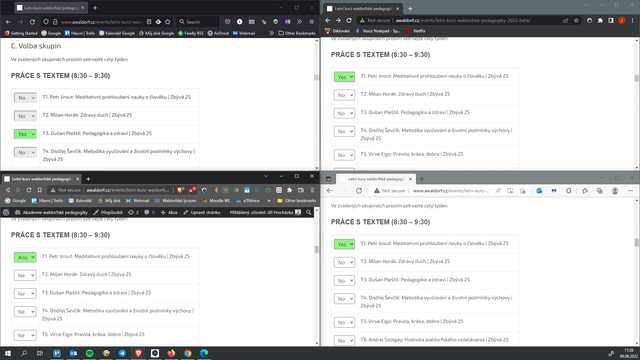Open Akademie waldorfské pedagogiky admin bar item
Screen dimensions: 640x360
(51, 212)
